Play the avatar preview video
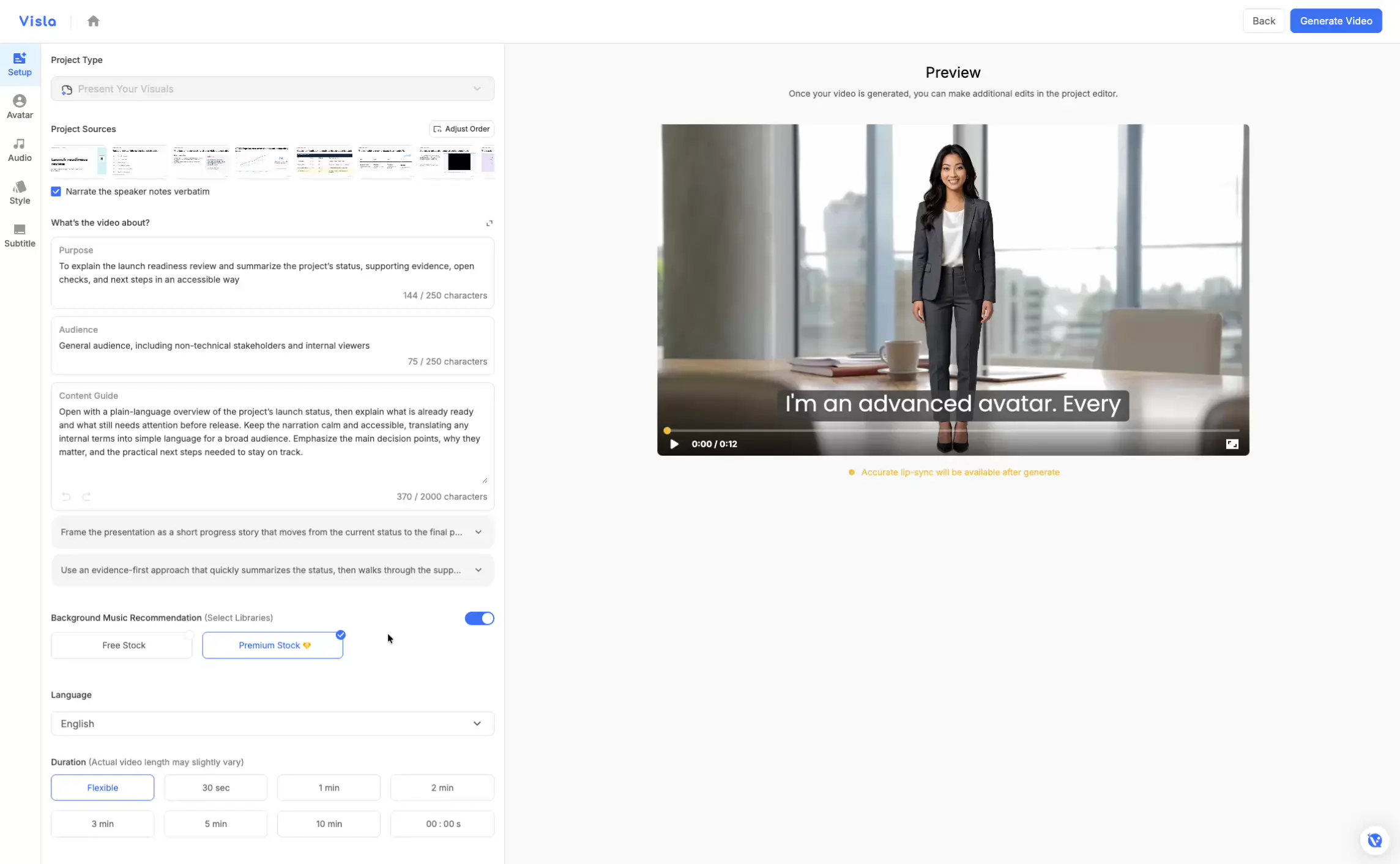This screenshot has width=1400, height=864. [x=674, y=444]
